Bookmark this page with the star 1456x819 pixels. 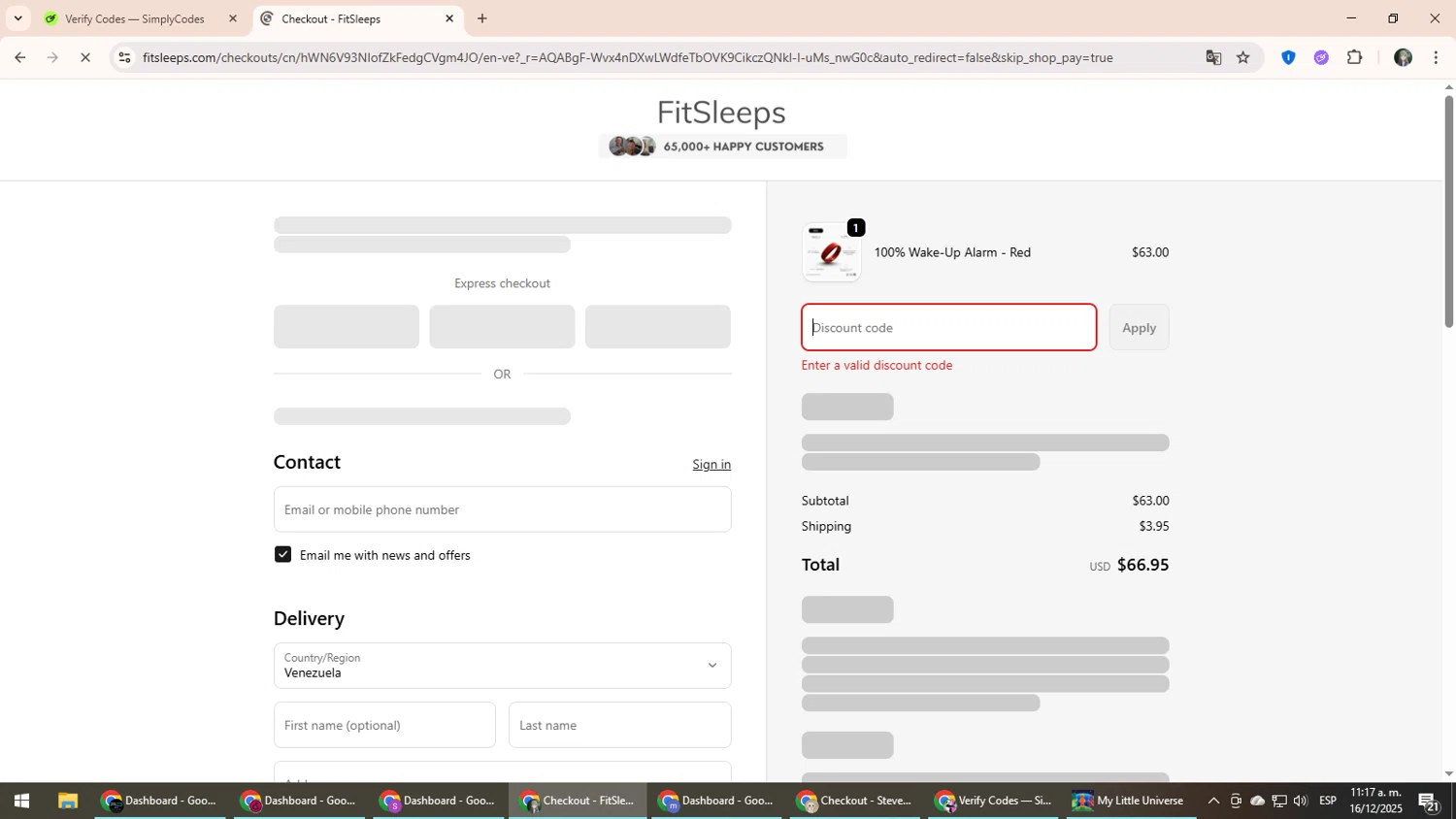[x=1243, y=57]
